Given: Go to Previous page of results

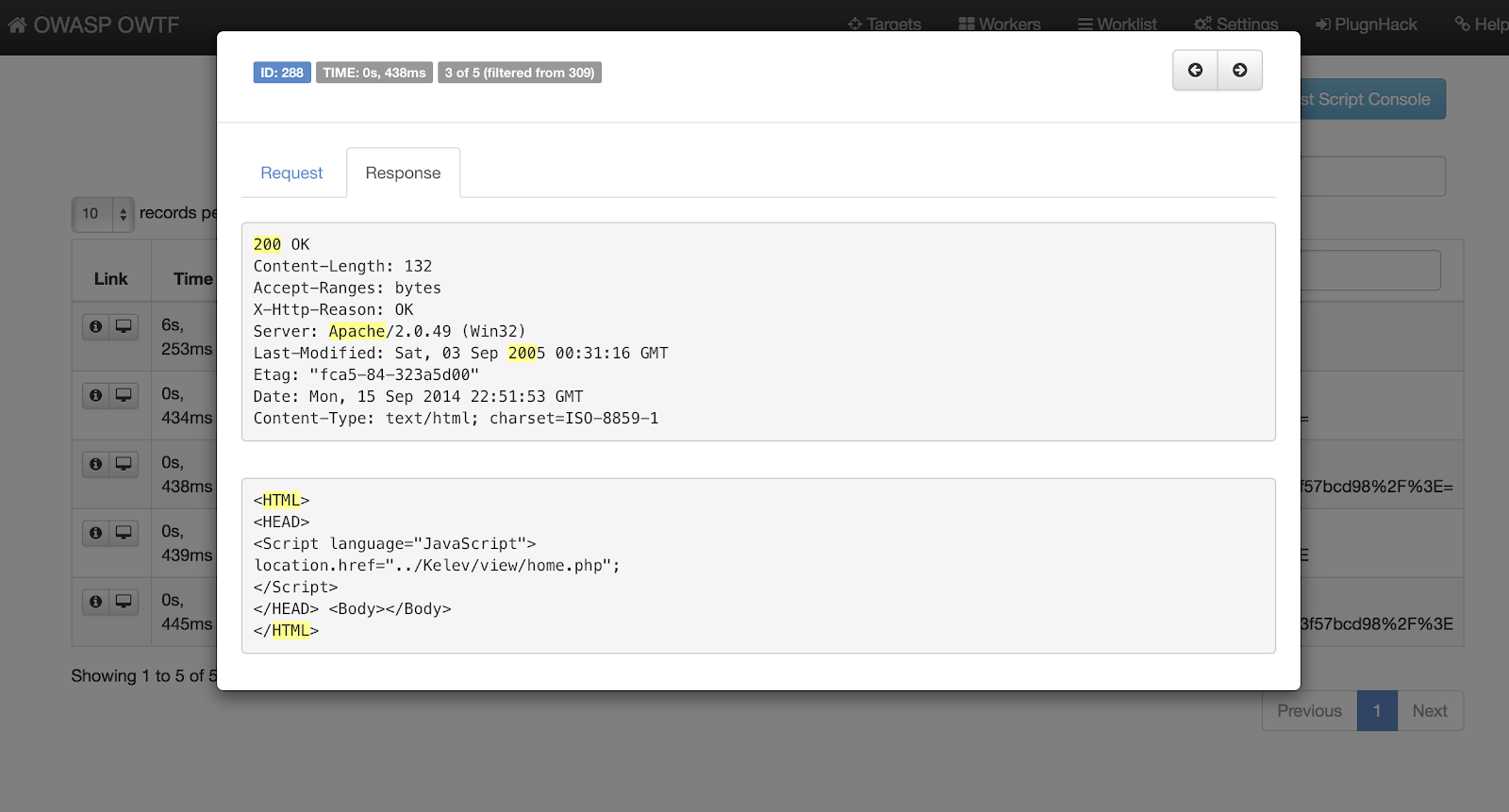Looking at the screenshot, I should point(1309,711).
